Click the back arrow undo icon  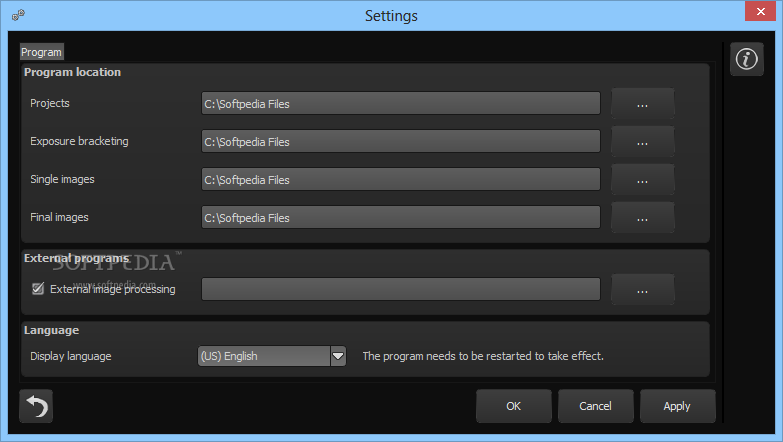click(x=36, y=406)
